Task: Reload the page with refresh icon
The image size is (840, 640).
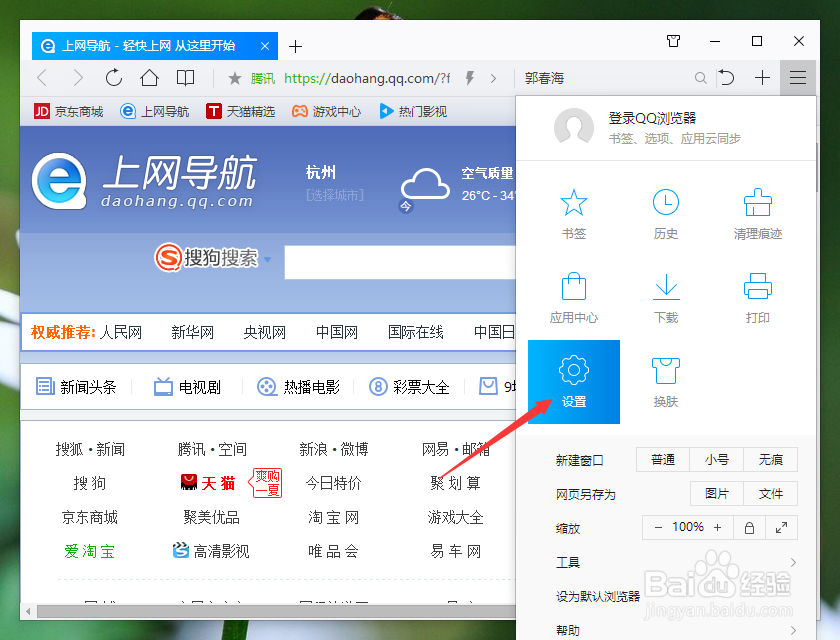Action: 114,78
